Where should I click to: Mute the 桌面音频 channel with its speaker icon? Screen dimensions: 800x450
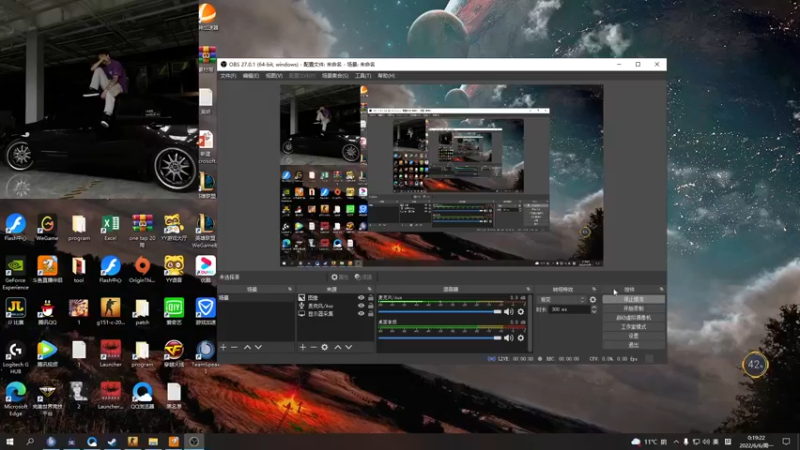(509, 338)
